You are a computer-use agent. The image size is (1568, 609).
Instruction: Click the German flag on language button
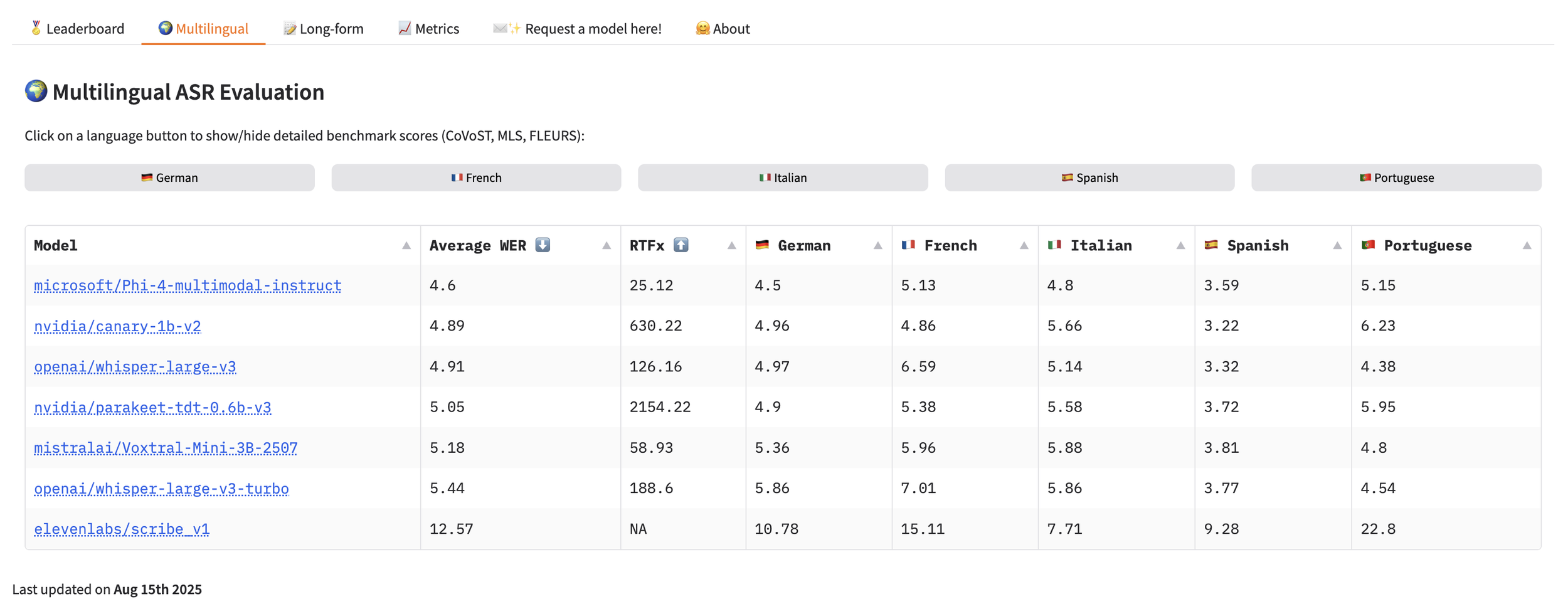click(x=147, y=177)
